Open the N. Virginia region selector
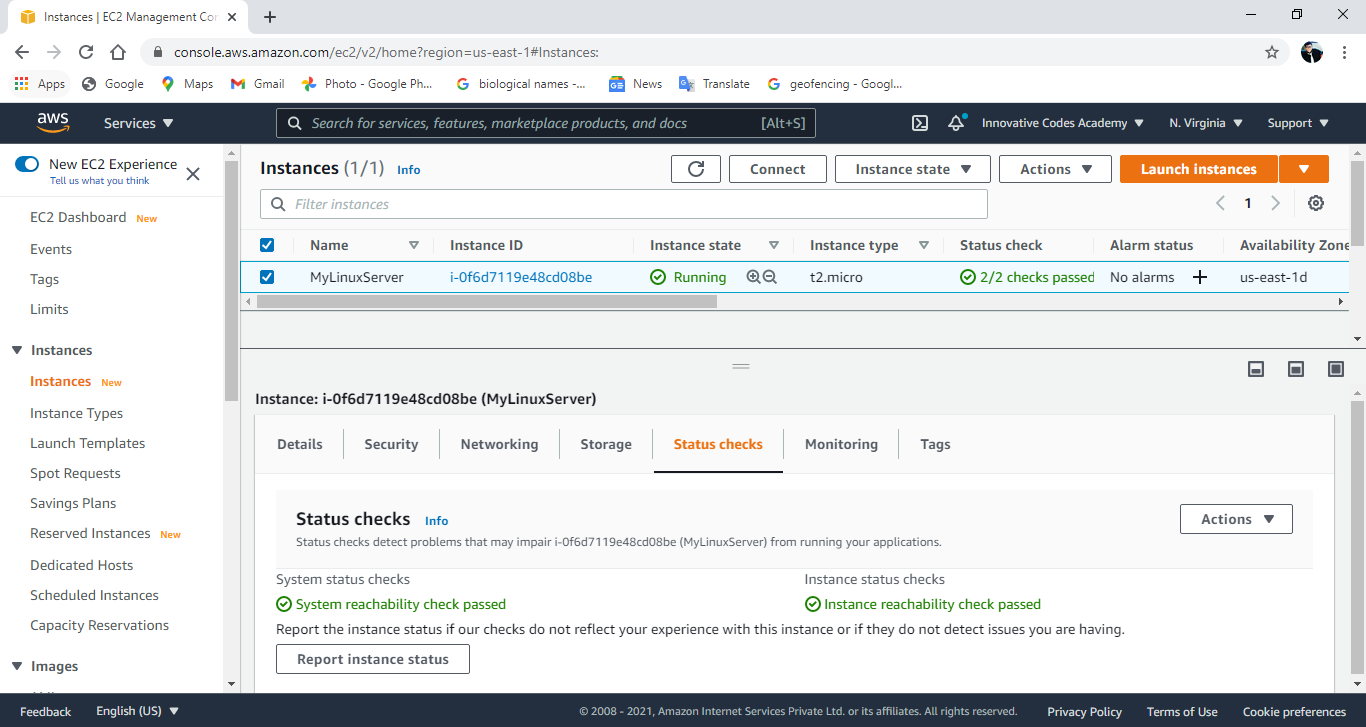The height and width of the screenshot is (727, 1366). click(x=1204, y=122)
